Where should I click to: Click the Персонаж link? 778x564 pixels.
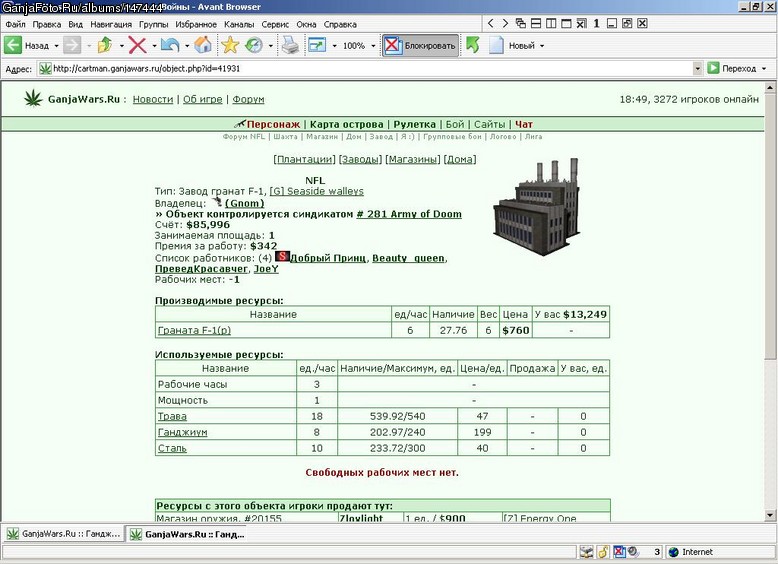pos(273,125)
